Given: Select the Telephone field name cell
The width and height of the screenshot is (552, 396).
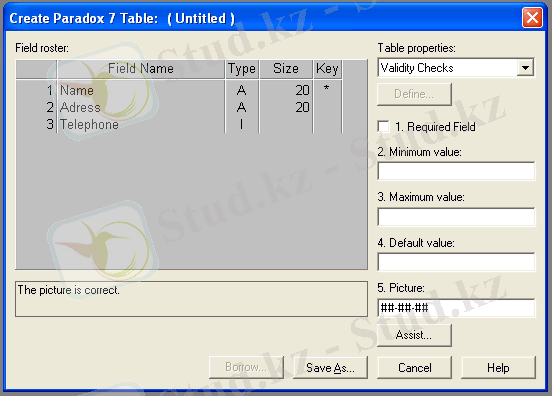Looking at the screenshot, I should pos(141,124).
